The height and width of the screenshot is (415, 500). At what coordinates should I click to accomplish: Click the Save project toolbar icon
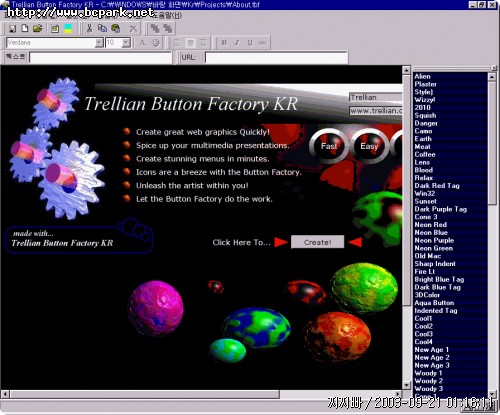12,29
